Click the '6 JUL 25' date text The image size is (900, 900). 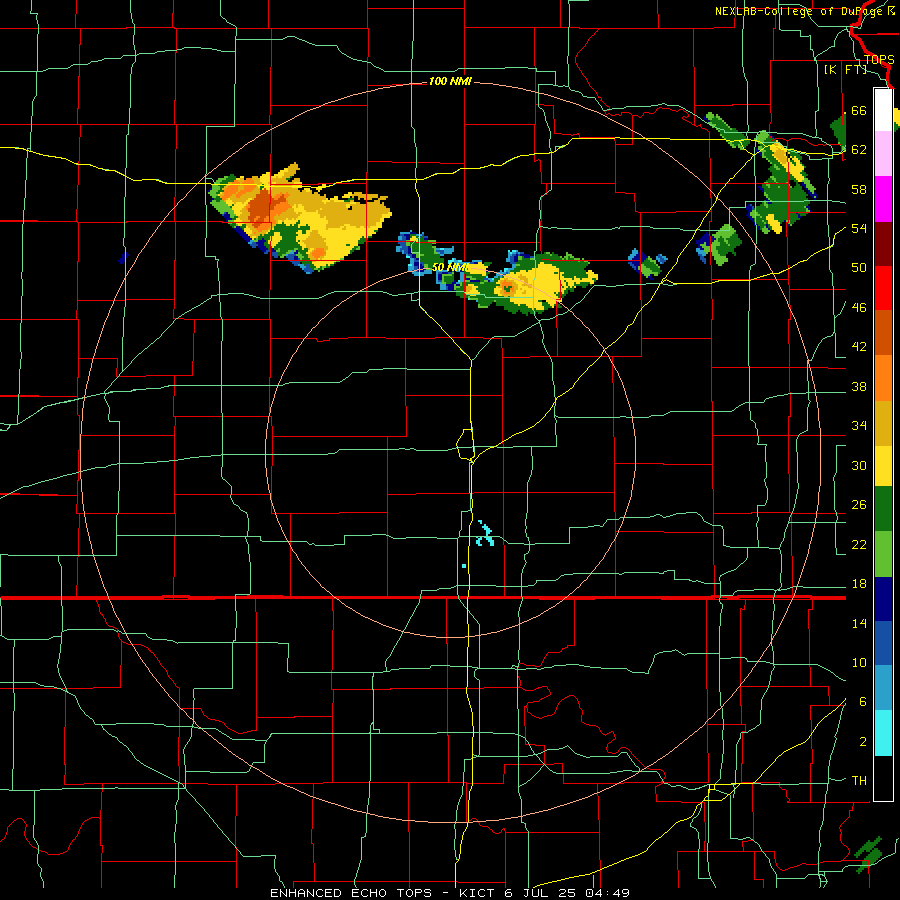[541, 893]
